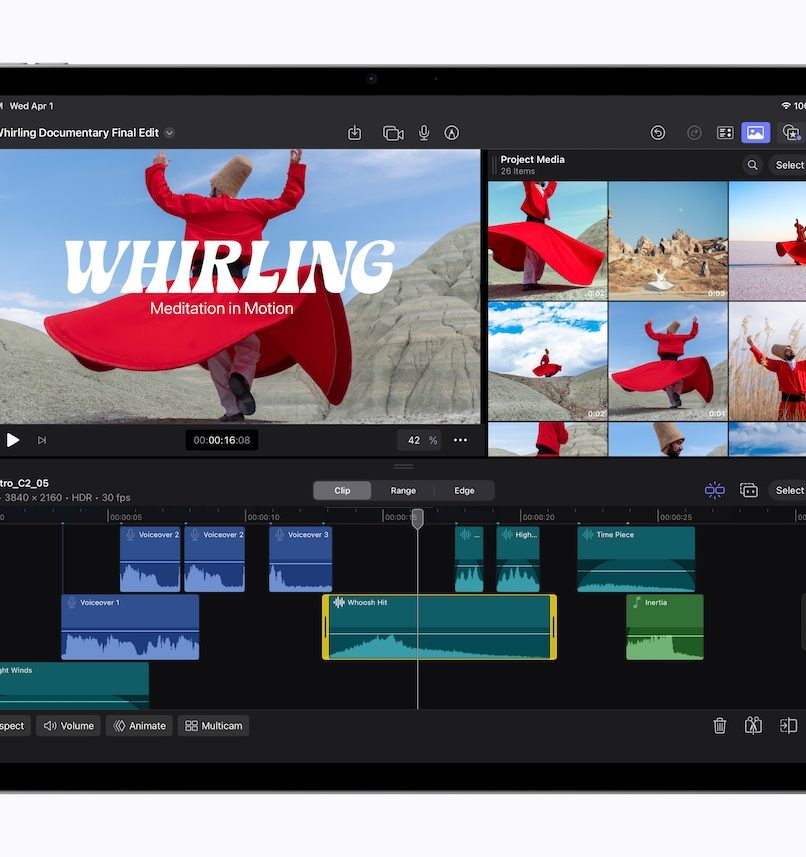Switch to the Edge selection tab
This screenshot has width=806, height=857.
[464, 491]
